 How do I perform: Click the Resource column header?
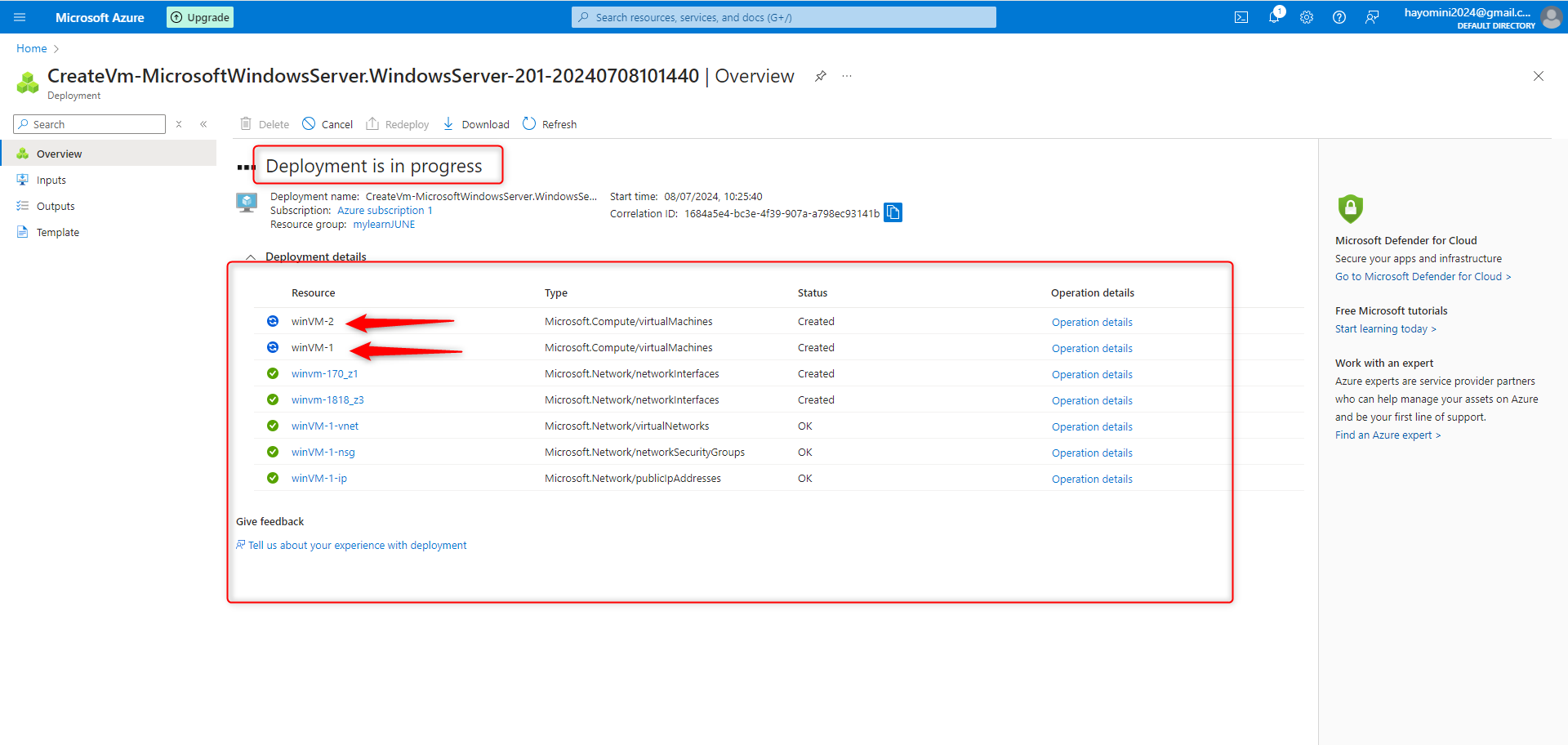tap(314, 293)
